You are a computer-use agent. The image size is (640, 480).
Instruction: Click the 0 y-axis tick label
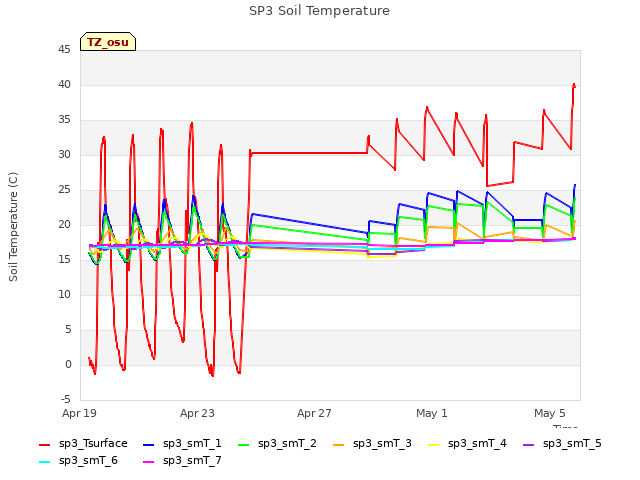pyautogui.click(x=68, y=364)
